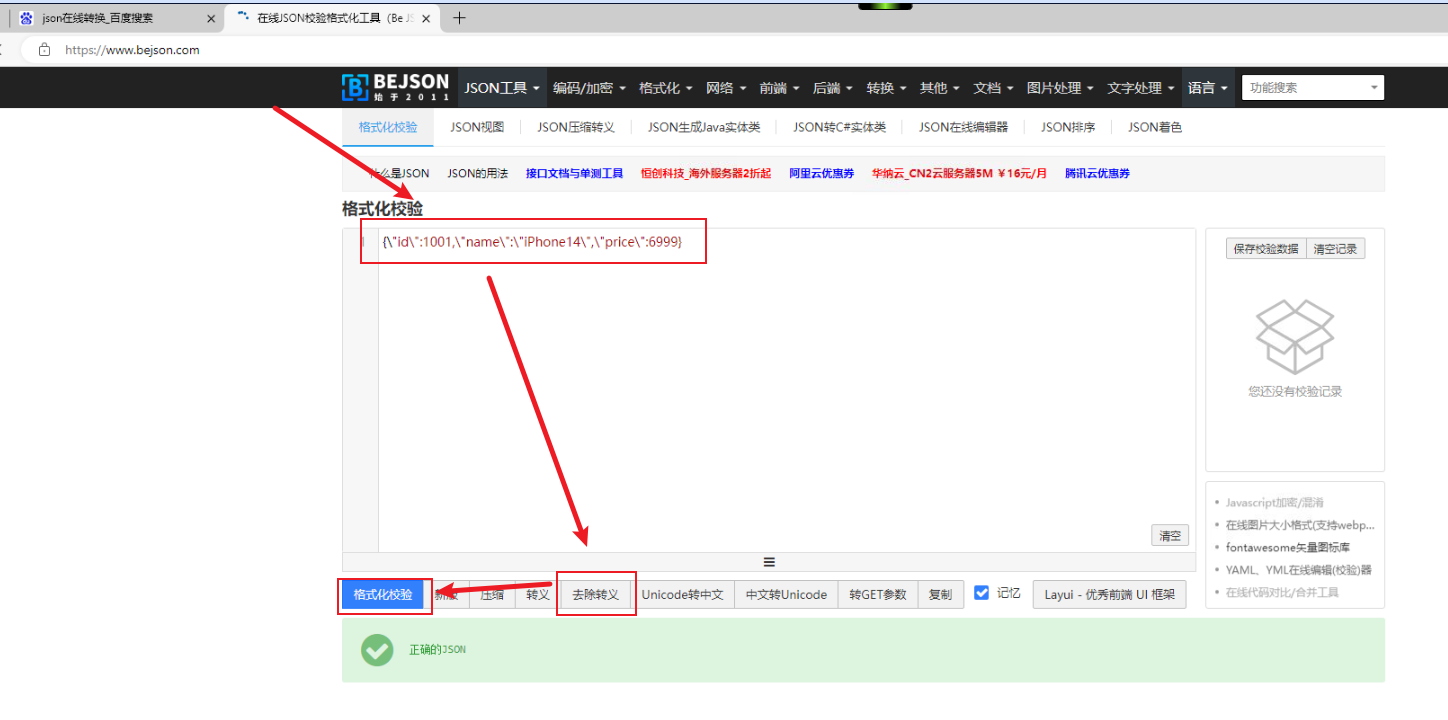Expand the 网络 navigation menu
1448x720 pixels.
tap(725, 88)
